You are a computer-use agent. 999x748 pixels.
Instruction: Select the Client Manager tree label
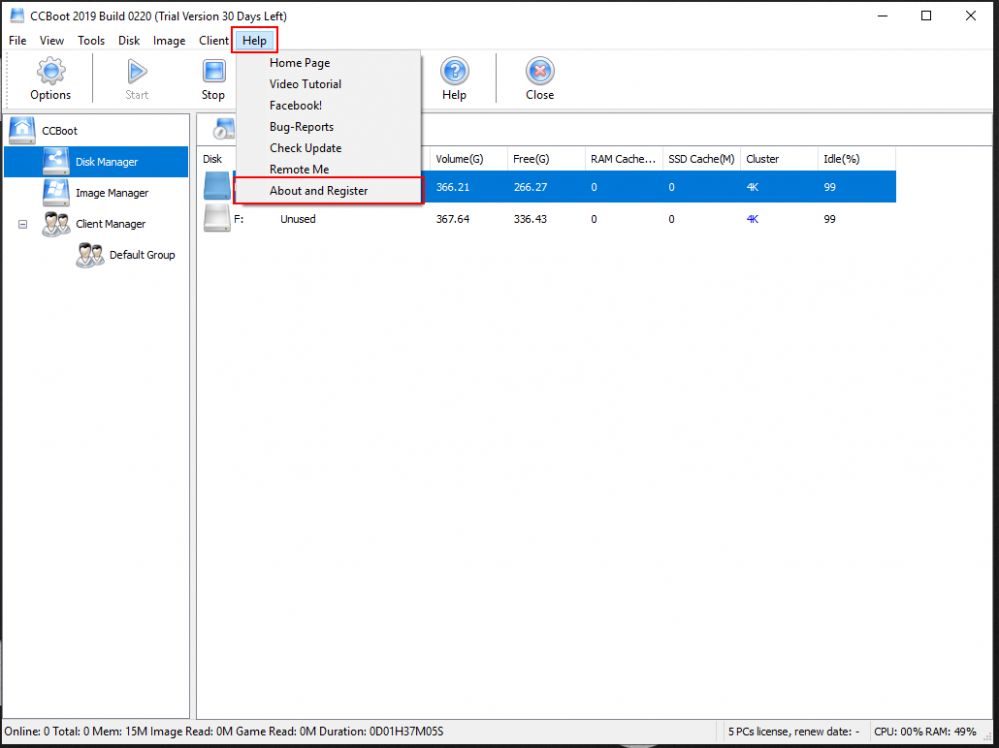[111, 224]
